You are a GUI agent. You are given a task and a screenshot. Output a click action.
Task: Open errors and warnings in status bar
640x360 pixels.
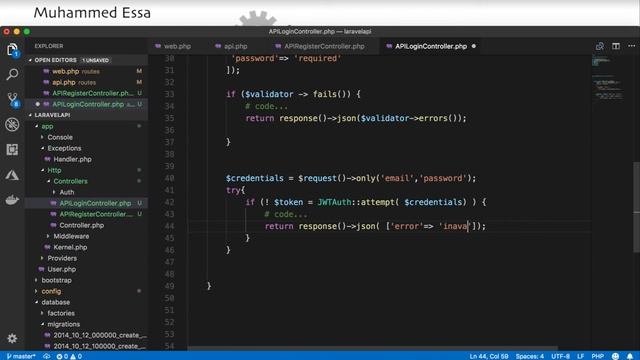pos(69,356)
